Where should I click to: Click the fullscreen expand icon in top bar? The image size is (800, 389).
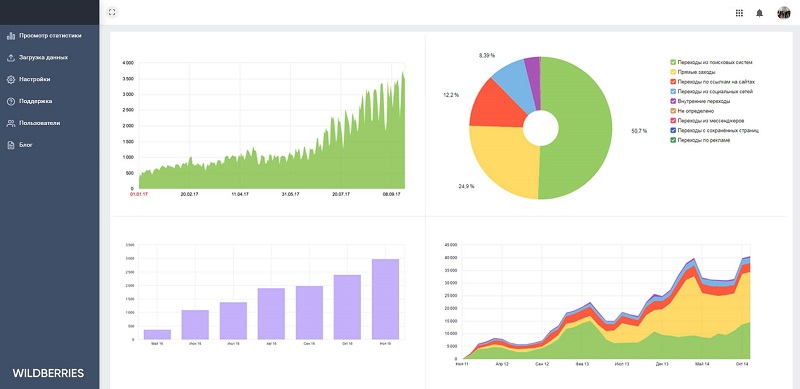pos(112,12)
